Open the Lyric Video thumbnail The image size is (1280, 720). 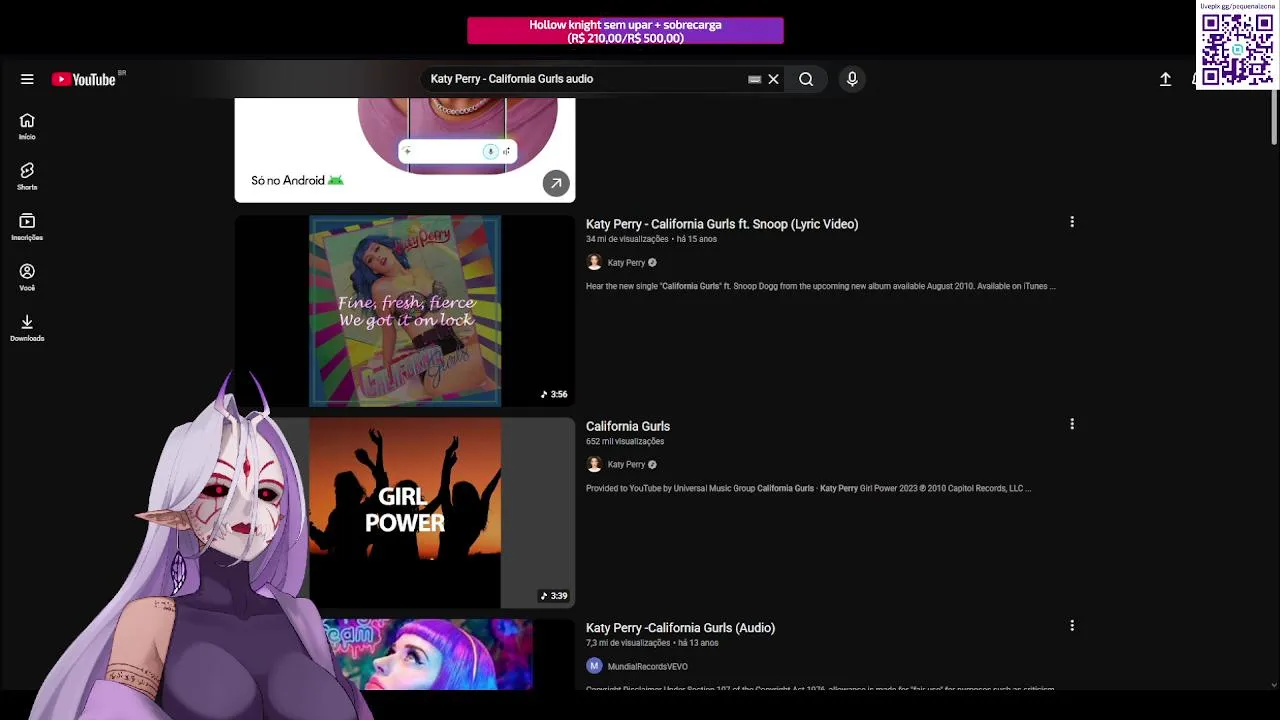(x=405, y=311)
